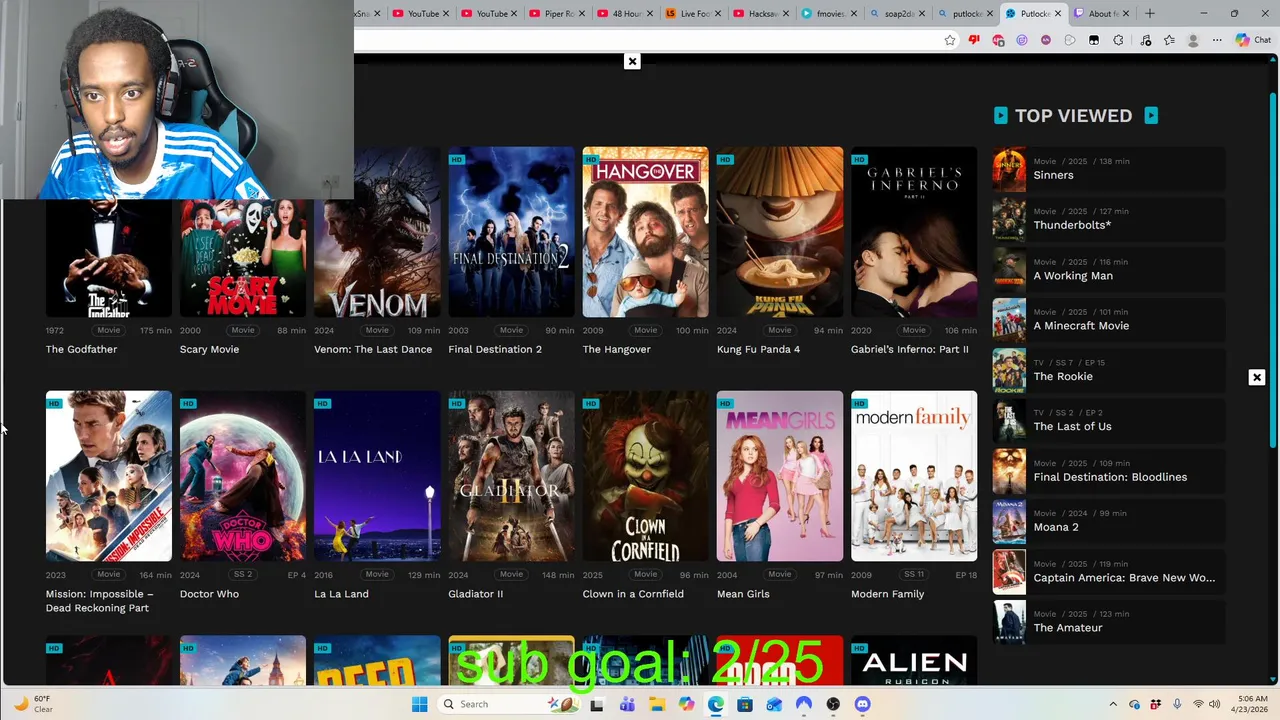1280x720 pixels.
Task: Open A Working Man in Top Viewed
Action: coord(1108,270)
